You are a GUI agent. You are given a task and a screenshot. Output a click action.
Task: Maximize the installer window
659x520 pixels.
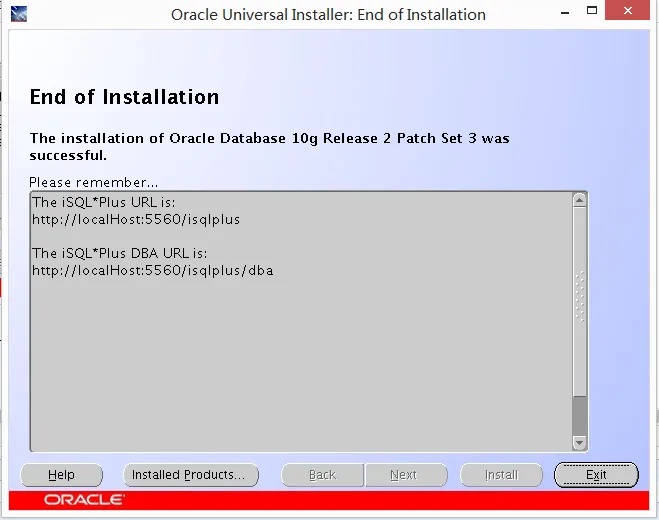pyautogui.click(x=592, y=10)
